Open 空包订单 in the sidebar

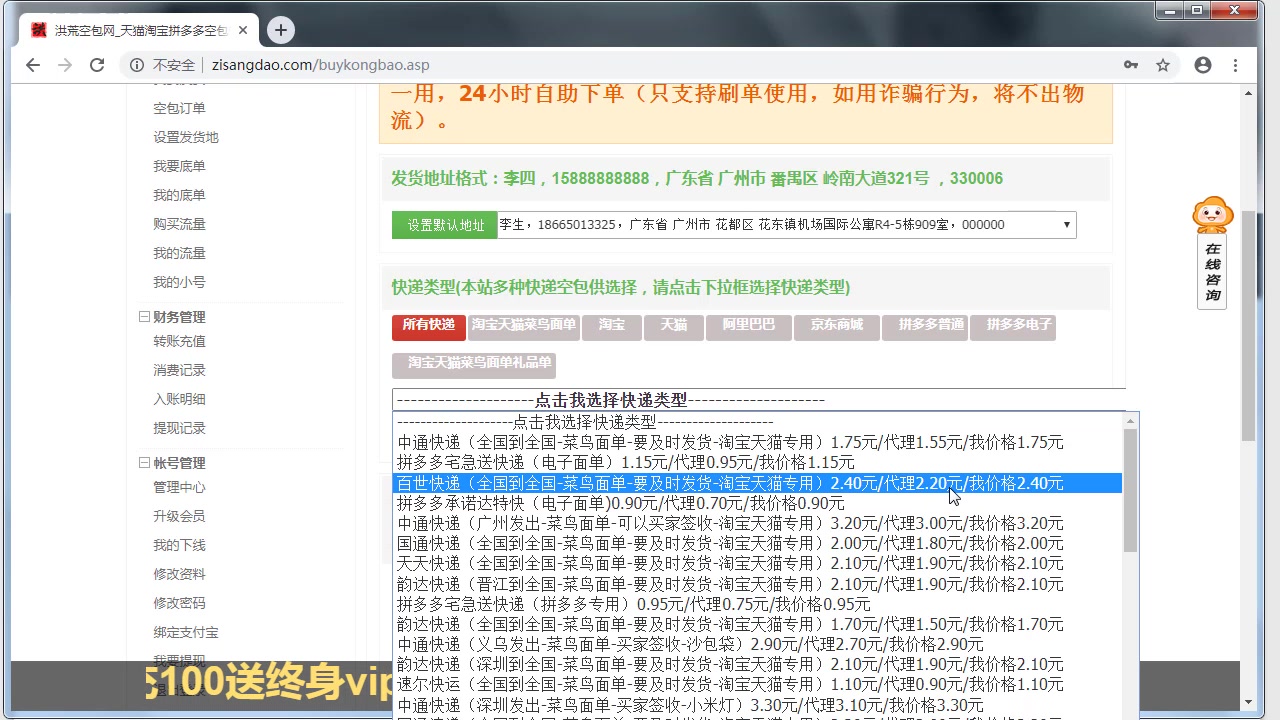coord(179,108)
